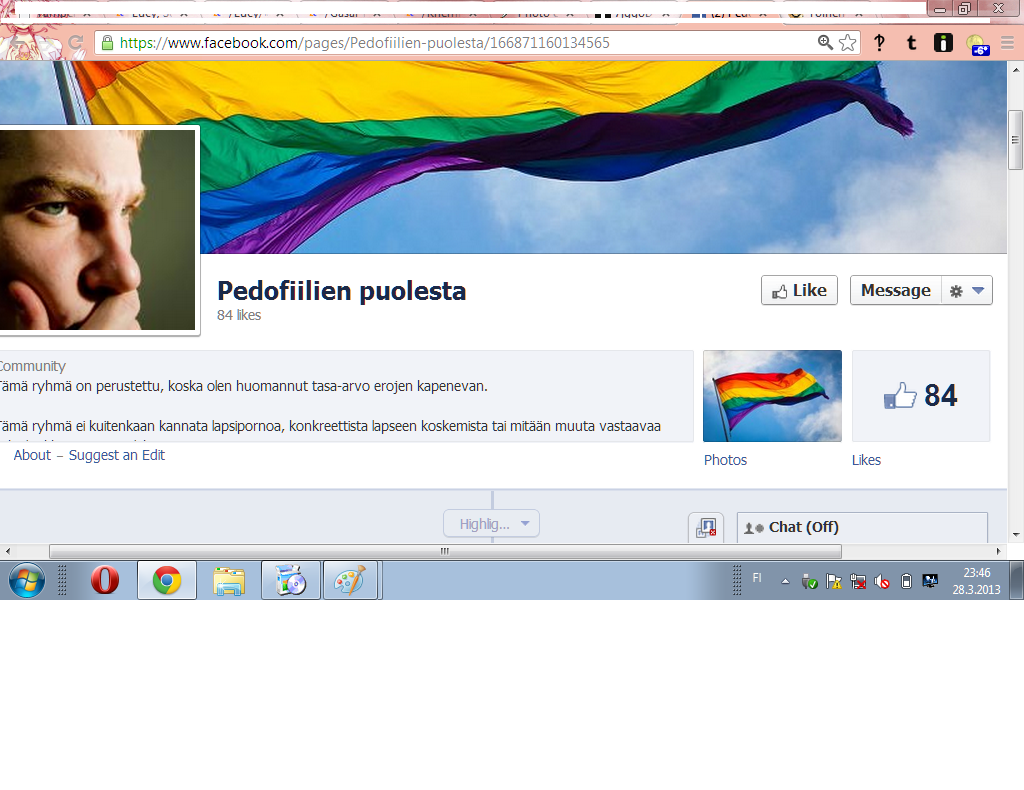The width and height of the screenshot is (1024, 790).
Task: Open the rainbow flag cover photo
Action: (601, 157)
